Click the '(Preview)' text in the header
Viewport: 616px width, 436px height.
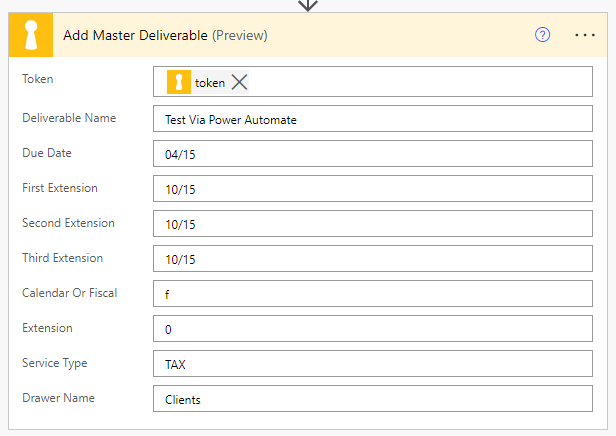240,35
